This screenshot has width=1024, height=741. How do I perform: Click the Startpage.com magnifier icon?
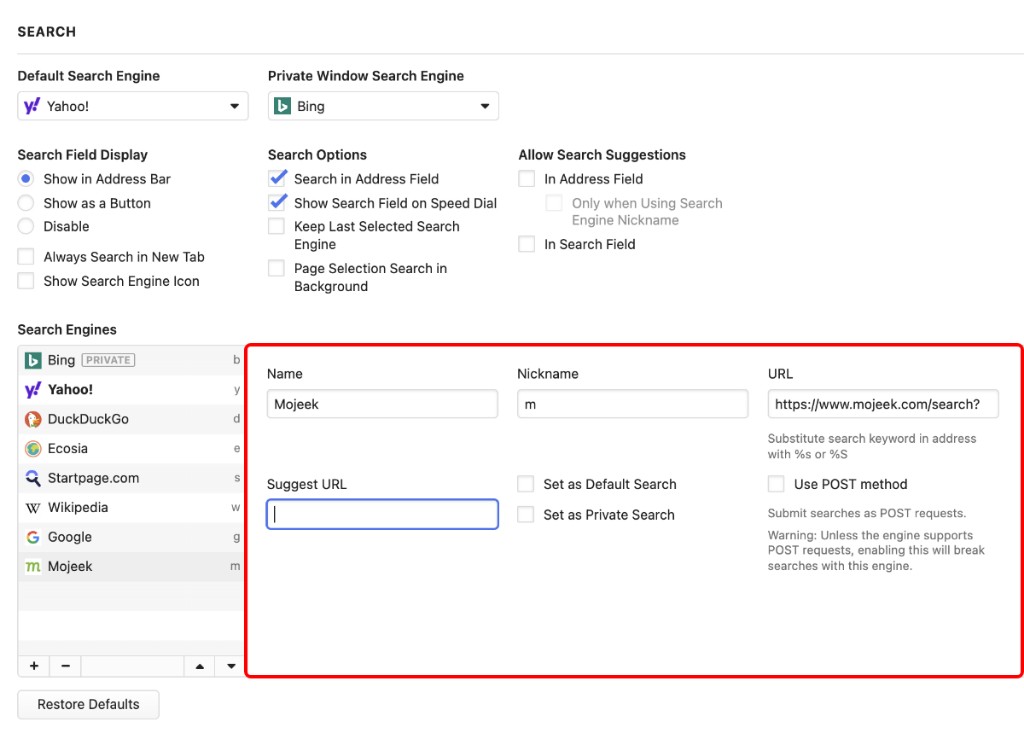click(33, 478)
